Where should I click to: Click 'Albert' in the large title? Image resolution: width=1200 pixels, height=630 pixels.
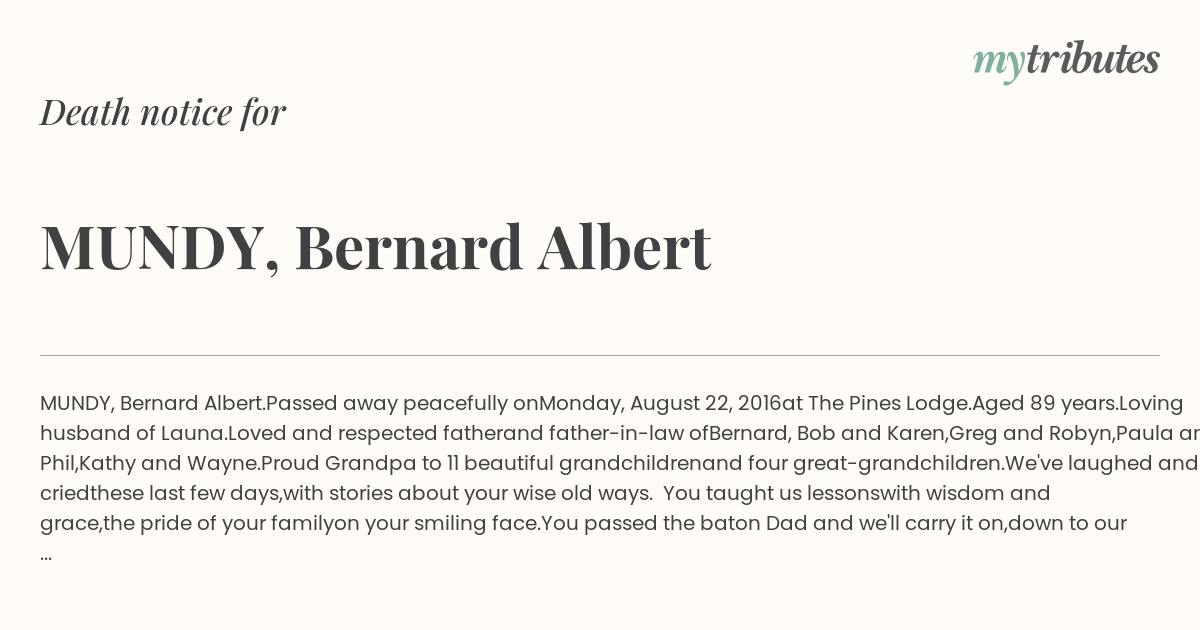click(x=624, y=246)
